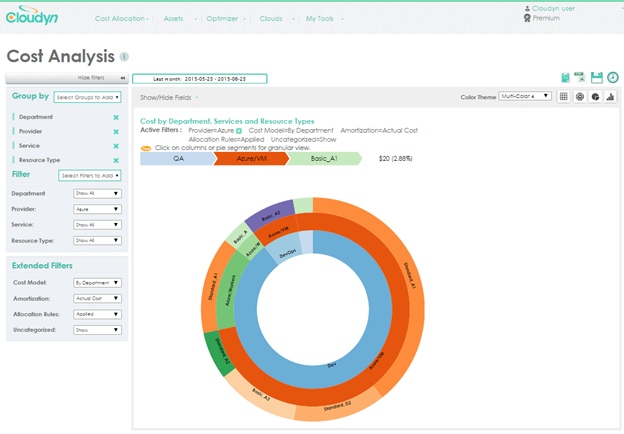Click the Department group row label
The height and width of the screenshot is (434, 624).
point(36,117)
